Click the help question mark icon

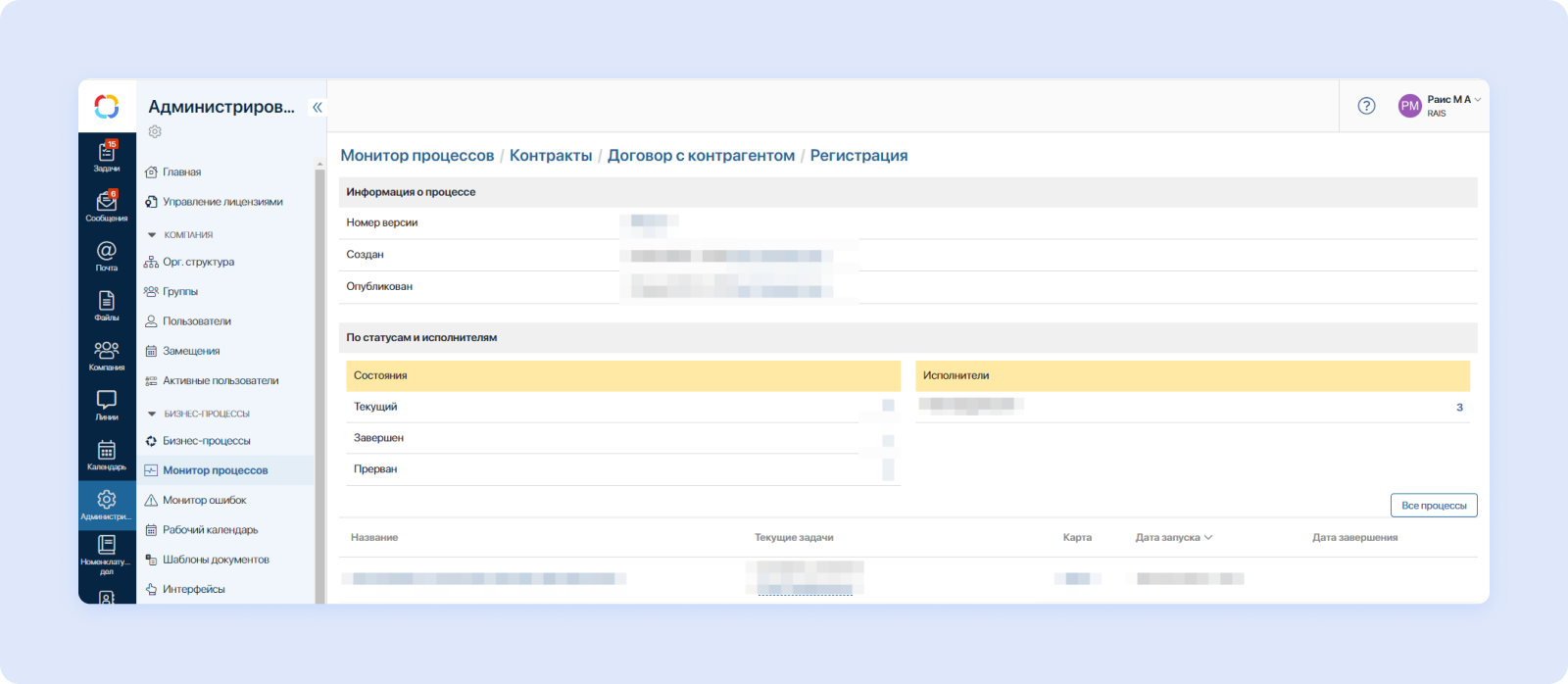tap(1366, 106)
